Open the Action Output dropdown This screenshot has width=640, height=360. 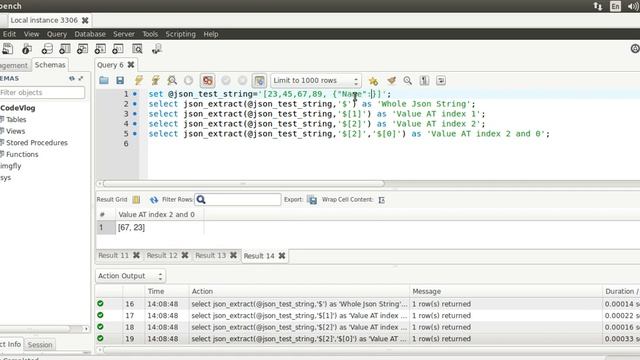(130, 276)
